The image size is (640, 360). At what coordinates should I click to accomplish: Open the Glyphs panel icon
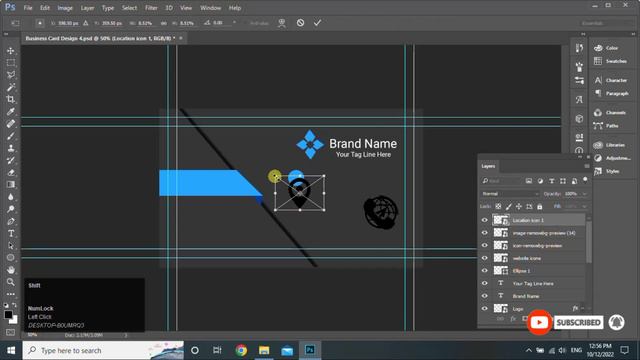(x=579, y=99)
